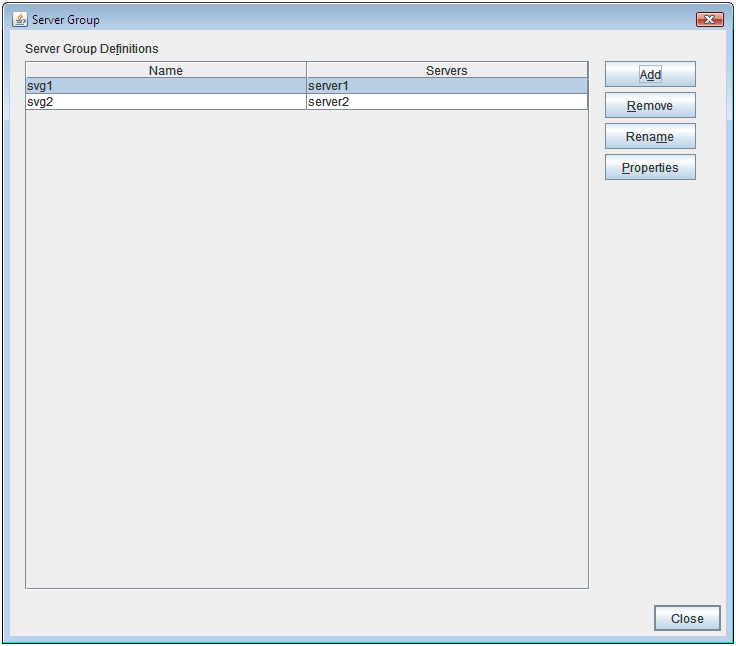The width and height of the screenshot is (736, 646).
Task: Click the Java icon in title bar
Action: [19, 19]
